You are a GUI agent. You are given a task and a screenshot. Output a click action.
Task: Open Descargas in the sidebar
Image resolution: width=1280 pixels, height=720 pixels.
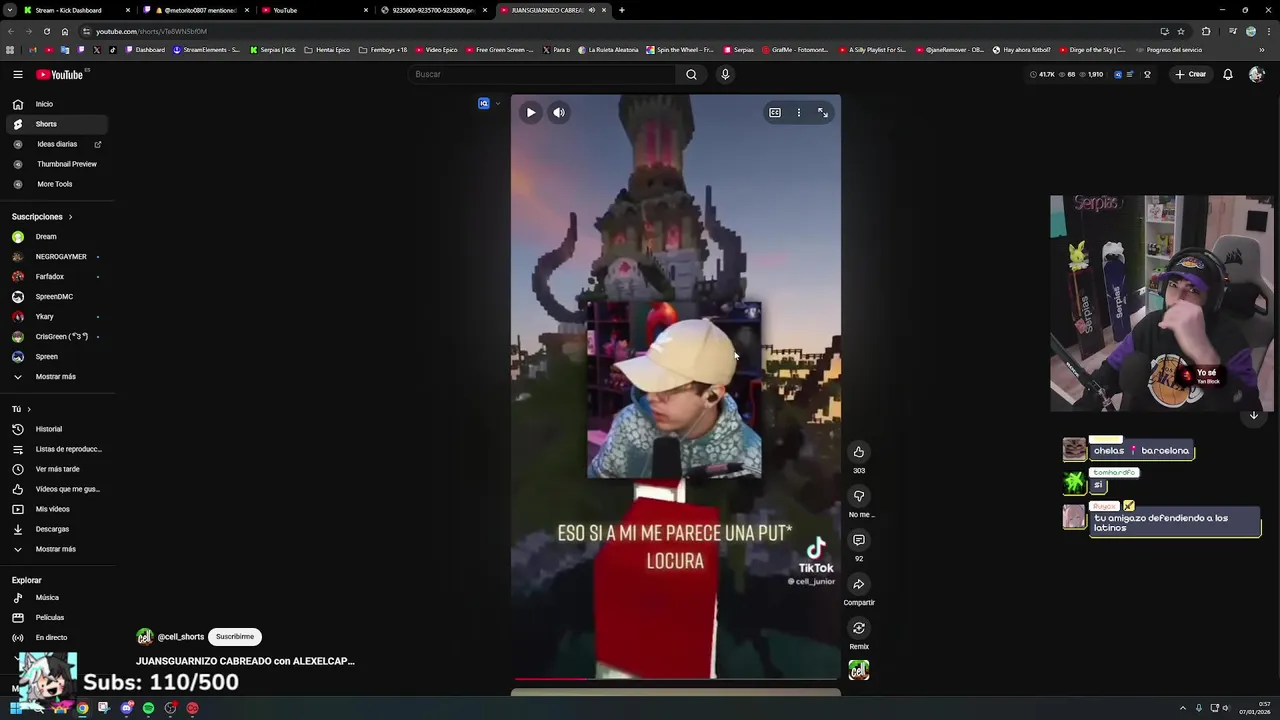[56, 529]
